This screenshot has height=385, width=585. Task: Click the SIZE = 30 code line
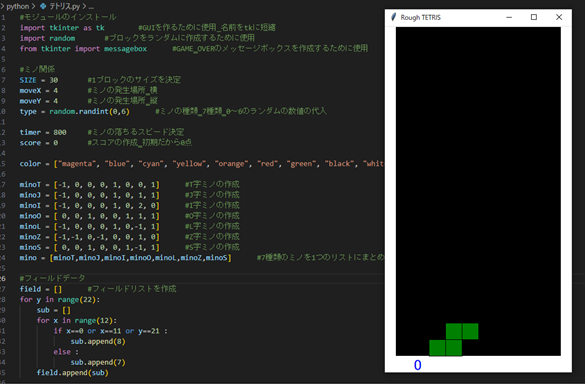coord(39,80)
